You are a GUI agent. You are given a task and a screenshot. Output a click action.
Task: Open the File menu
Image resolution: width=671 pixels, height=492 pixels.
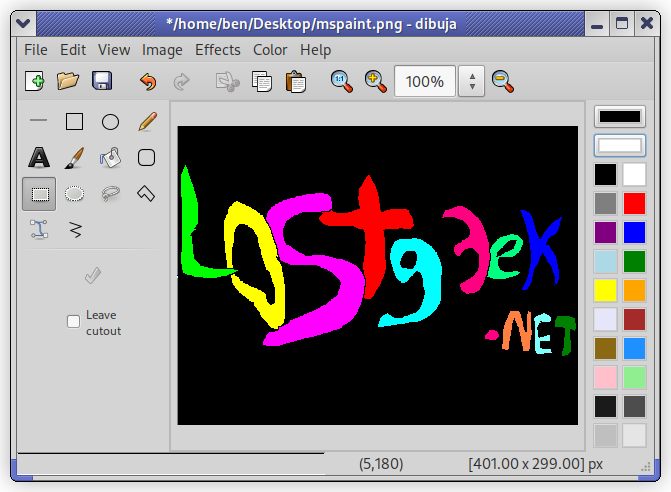click(36, 50)
